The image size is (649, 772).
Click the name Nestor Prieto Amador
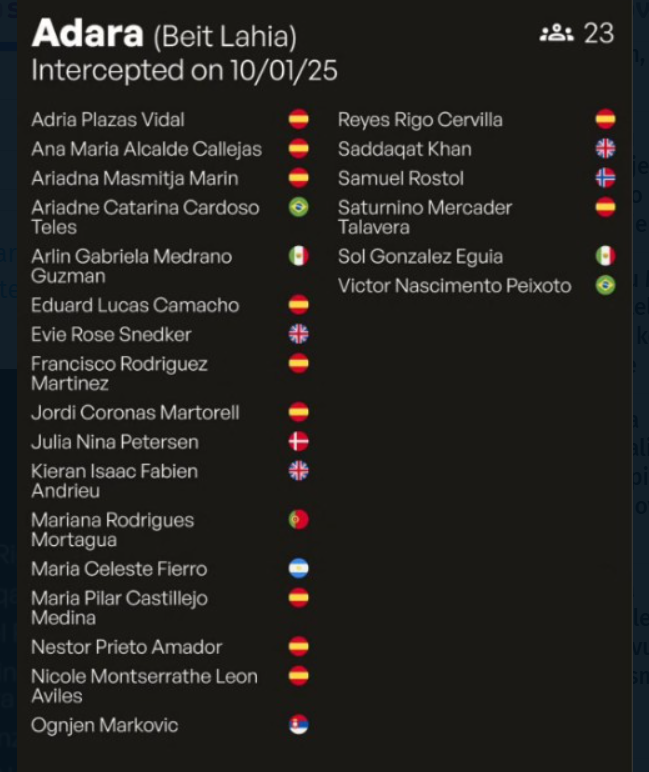point(126,647)
